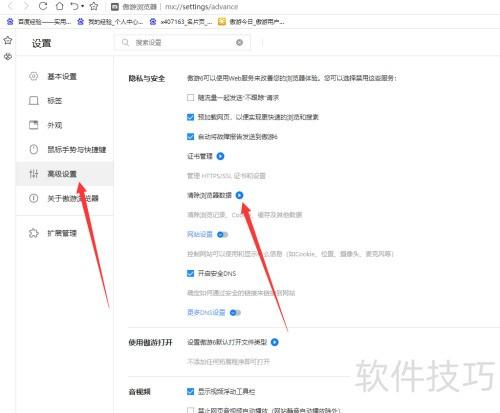The height and width of the screenshot is (413, 500).
Task: Open the x407163 bookmark
Action: [x=181, y=22]
